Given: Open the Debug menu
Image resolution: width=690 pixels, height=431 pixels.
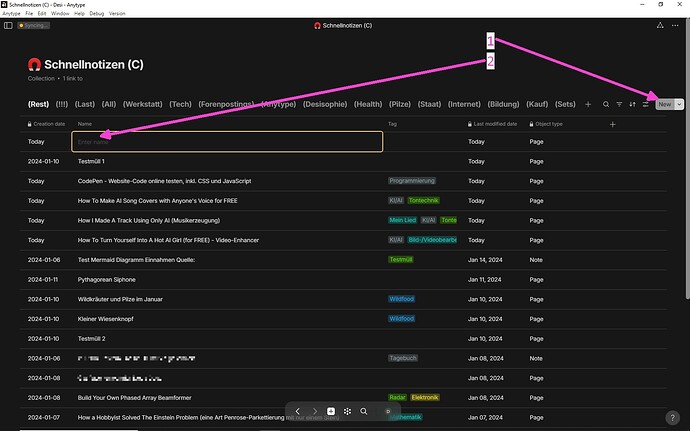Looking at the screenshot, I should coord(97,14).
